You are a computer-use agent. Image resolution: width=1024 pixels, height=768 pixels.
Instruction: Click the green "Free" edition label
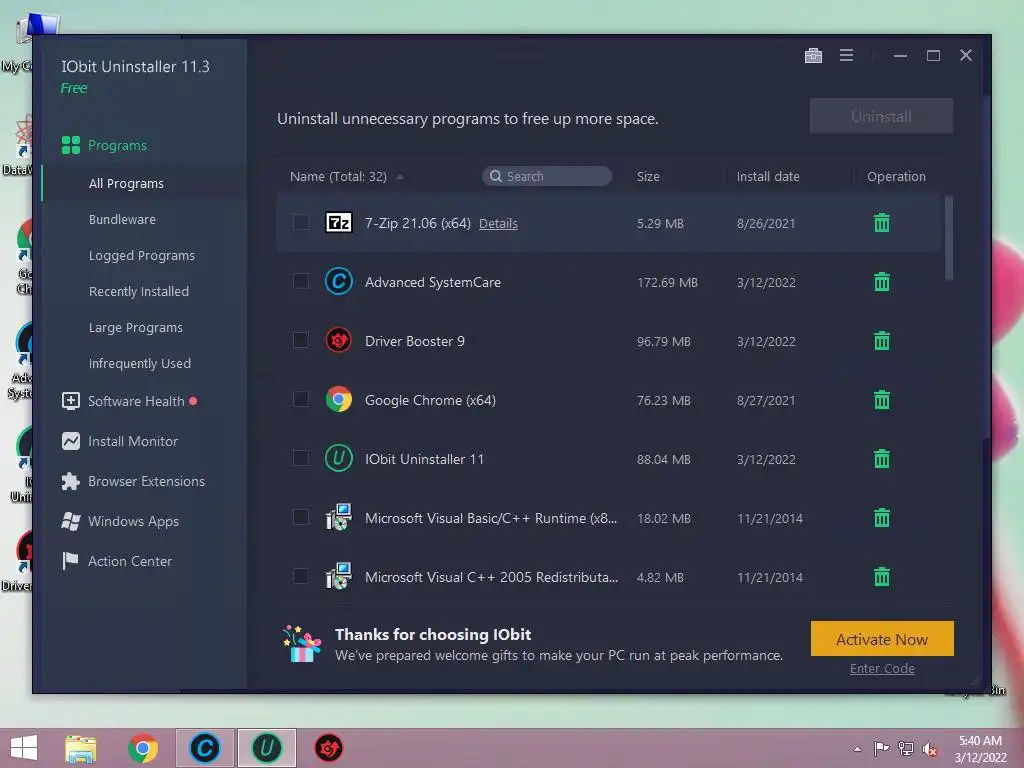(x=74, y=88)
